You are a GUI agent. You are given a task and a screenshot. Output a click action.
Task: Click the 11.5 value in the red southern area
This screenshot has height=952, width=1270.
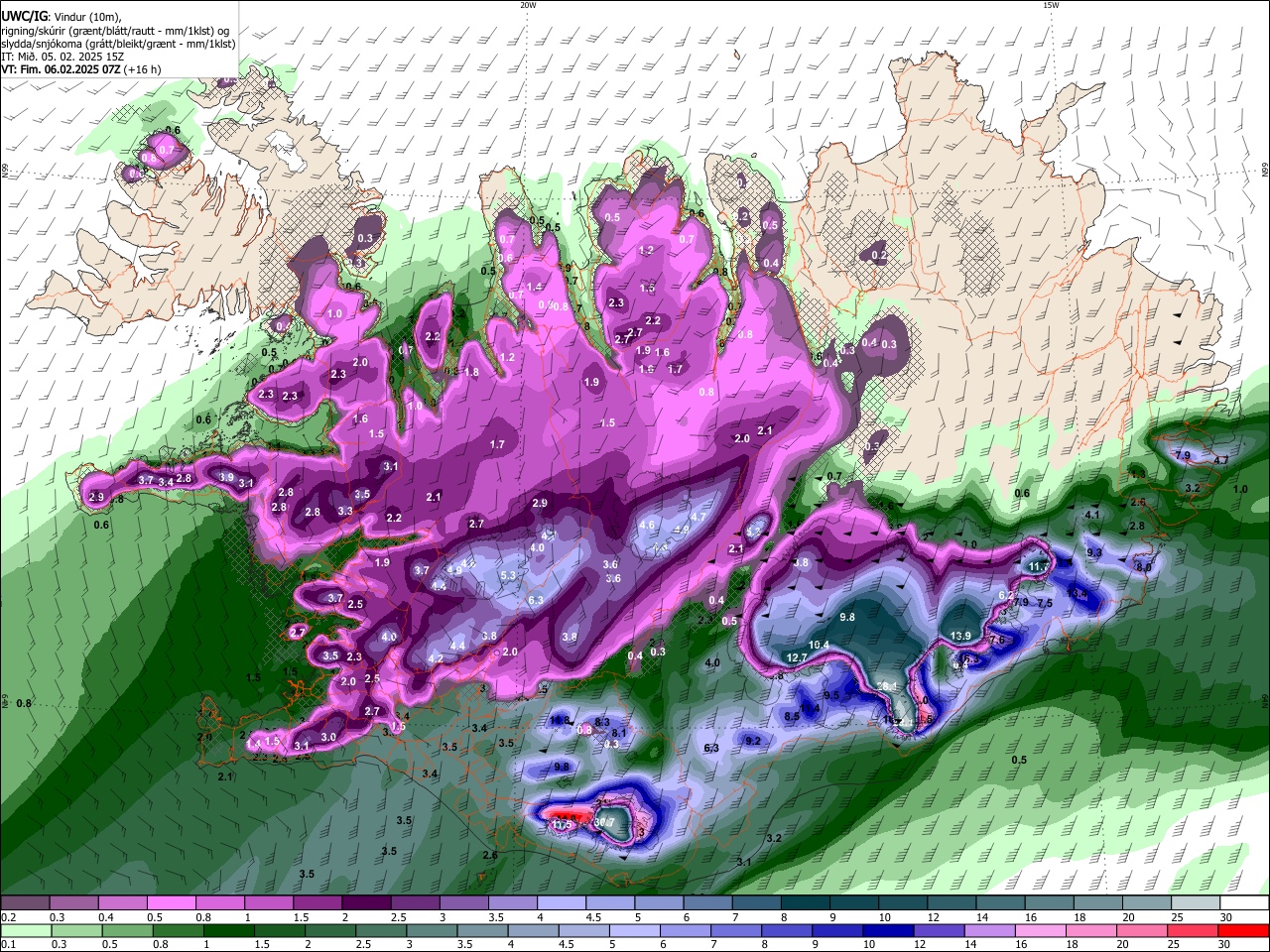pyautogui.click(x=563, y=824)
